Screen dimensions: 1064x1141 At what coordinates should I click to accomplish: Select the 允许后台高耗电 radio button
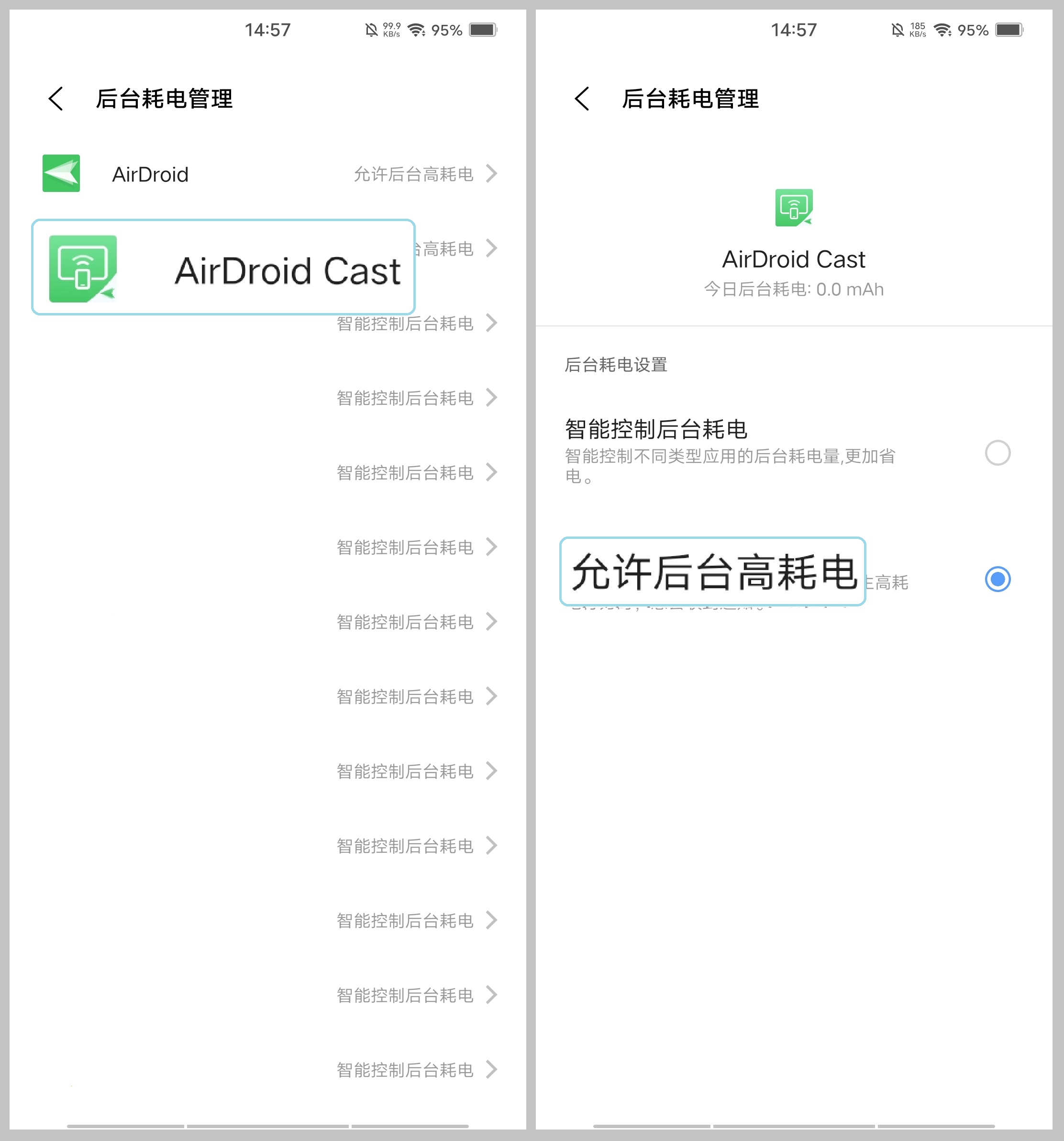tap(997, 579)
